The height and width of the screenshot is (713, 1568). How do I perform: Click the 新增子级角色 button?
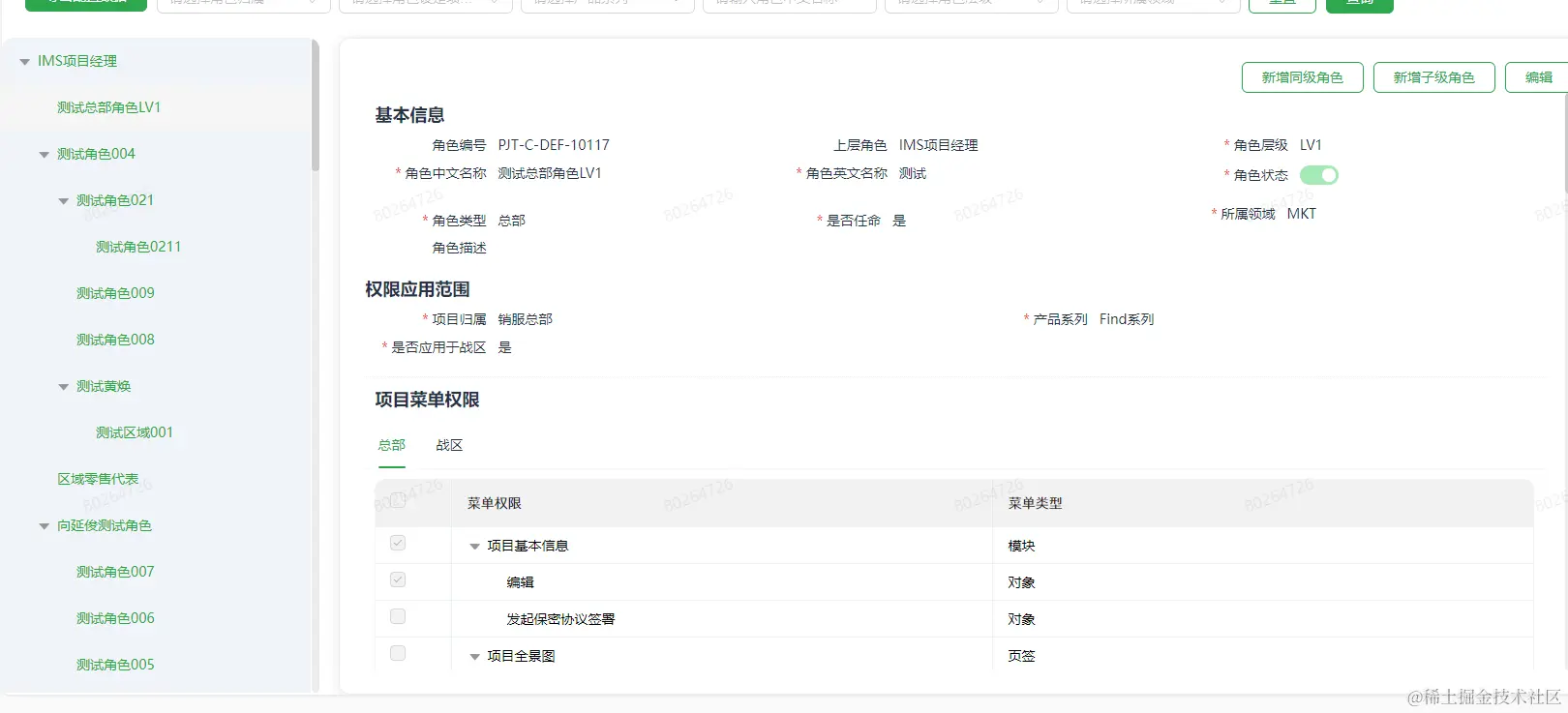1434,77
